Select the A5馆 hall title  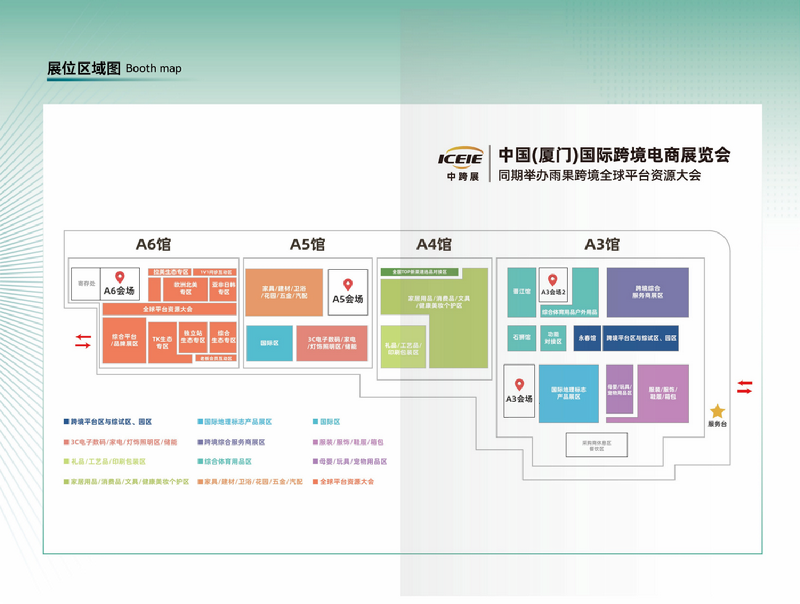point(307,244)
